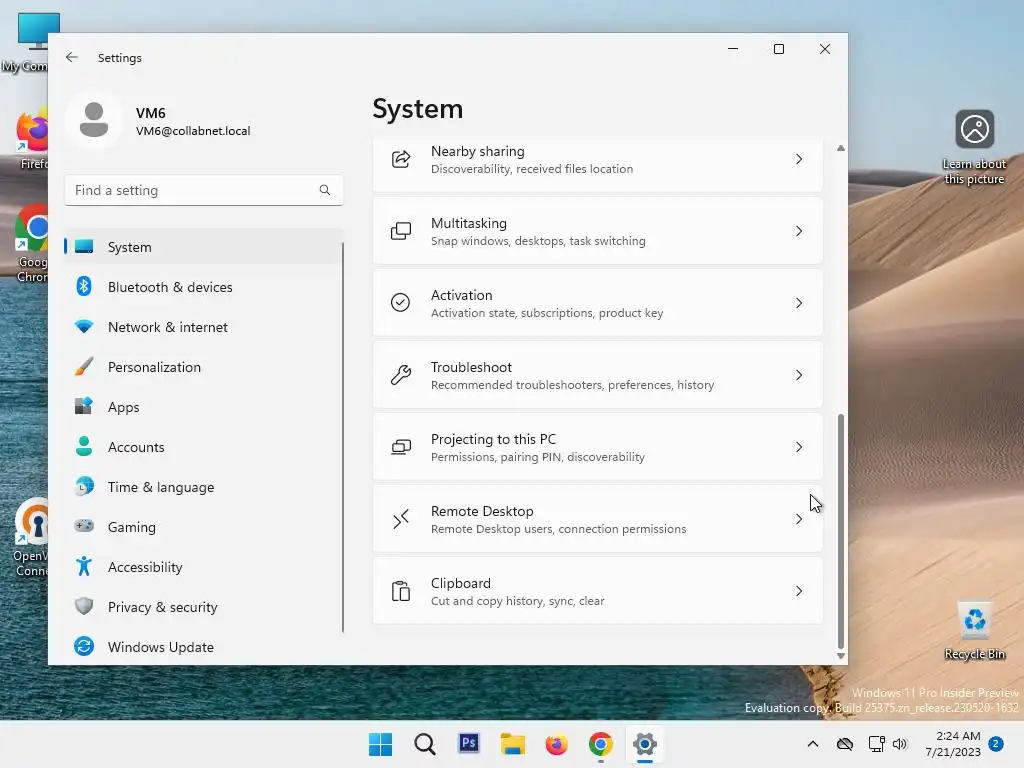Select System in the sidebar
Viewport: 1024px width, 768px height.
204,247
